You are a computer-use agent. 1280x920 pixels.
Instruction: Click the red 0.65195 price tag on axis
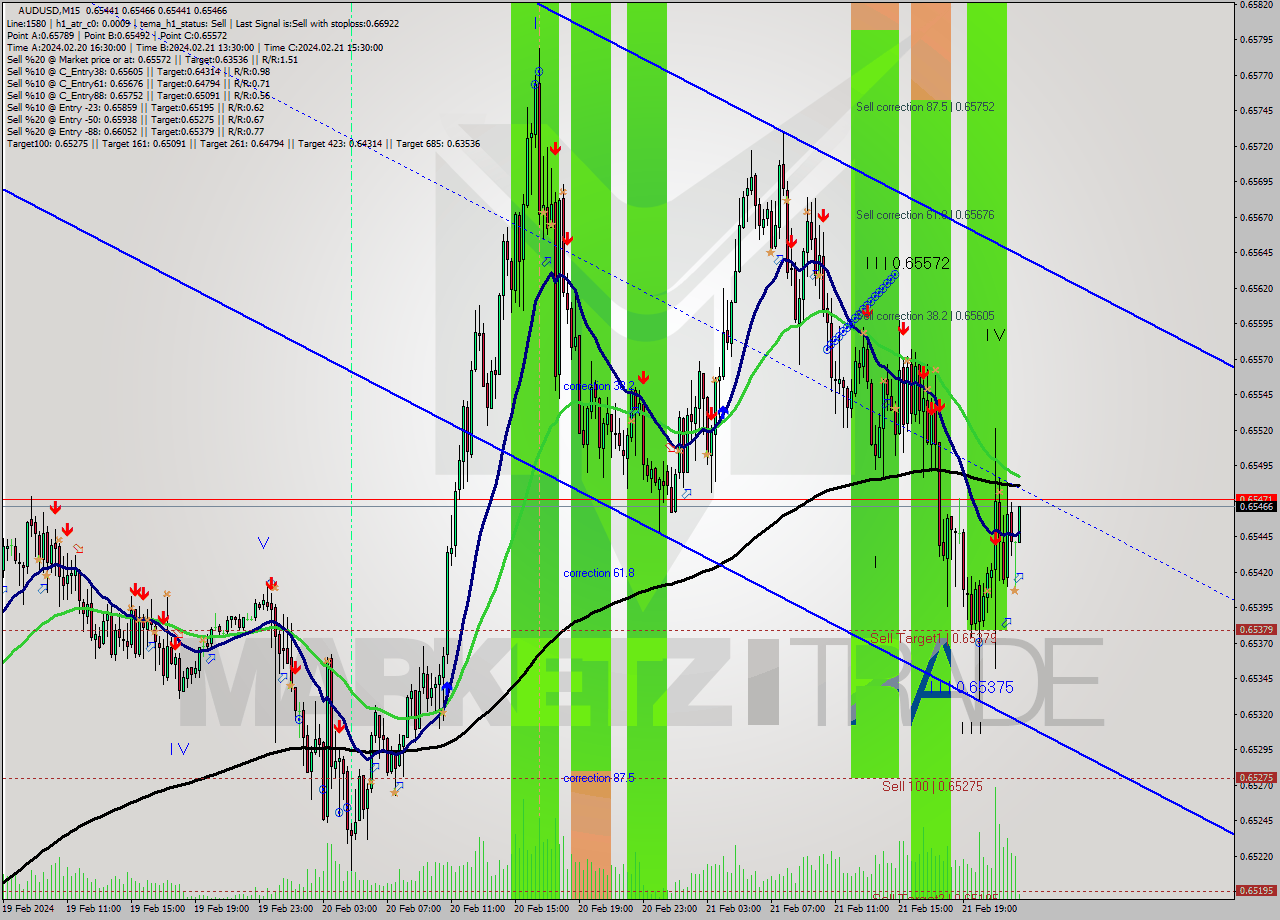pos(1256,890)
